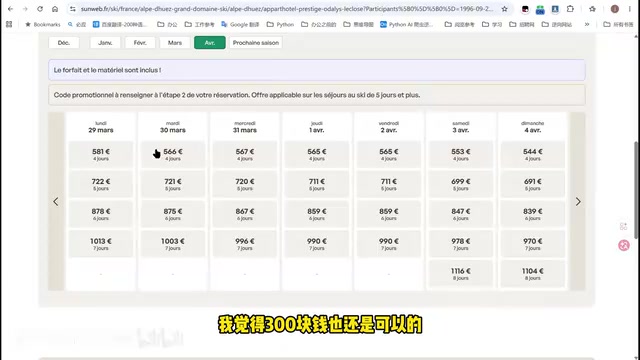The width and height of the screenshot is (640, 360).
Task: Choose 544 € 4 jours on dimanche
Action: [x=533, y=154]
